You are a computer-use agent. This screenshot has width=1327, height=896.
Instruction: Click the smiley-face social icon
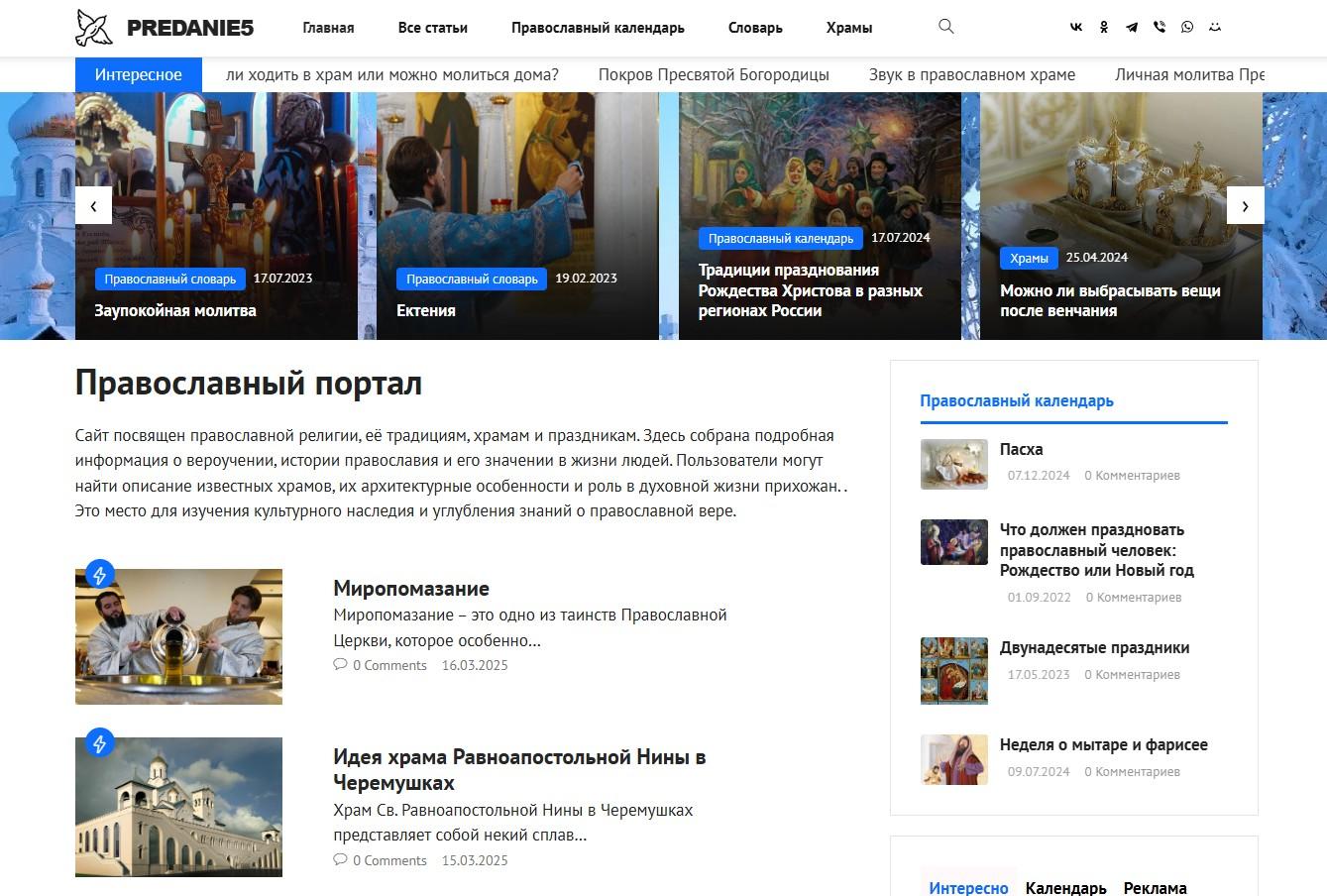coord(1215,28)
